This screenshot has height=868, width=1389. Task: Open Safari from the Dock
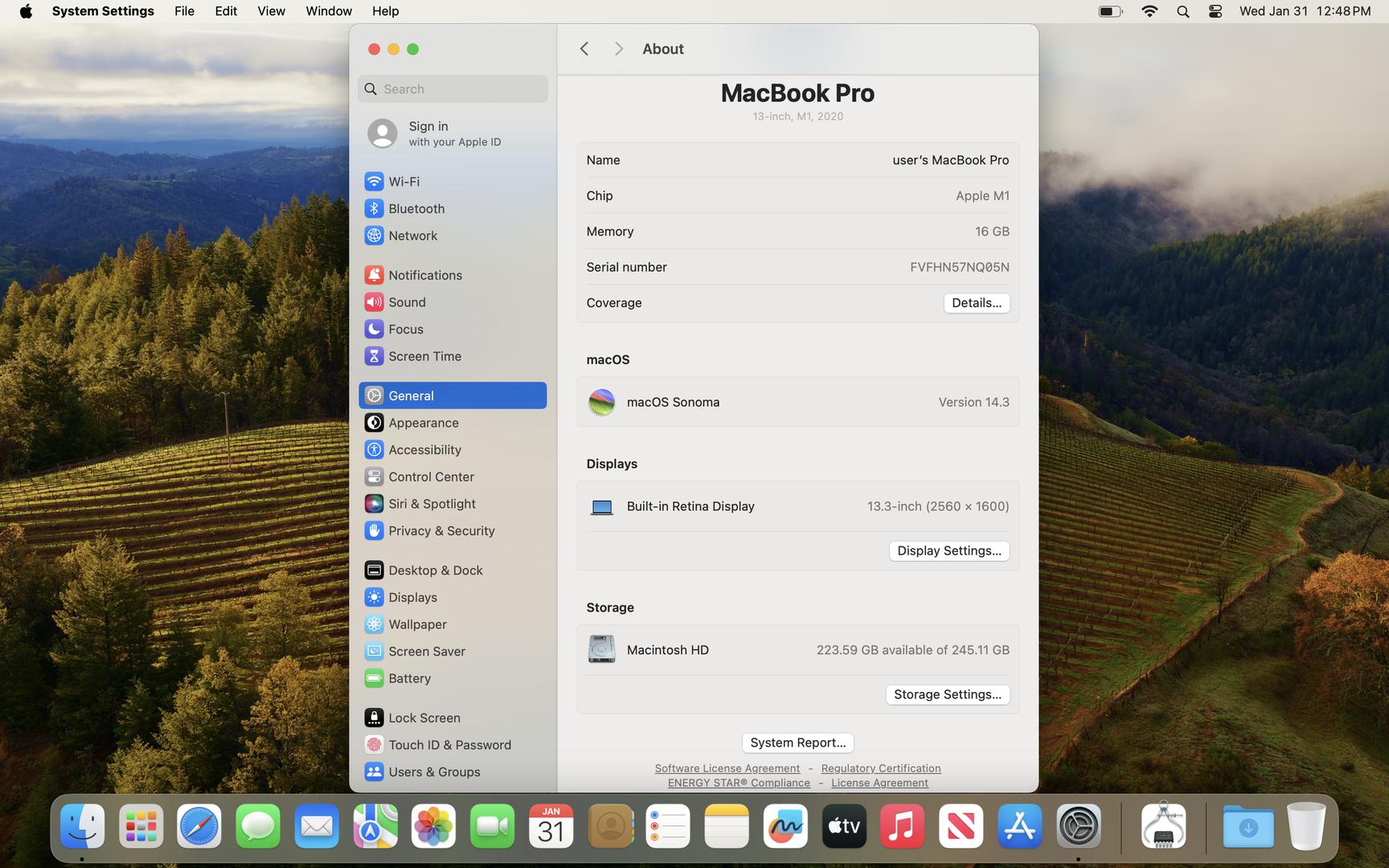tap(199, 826)
